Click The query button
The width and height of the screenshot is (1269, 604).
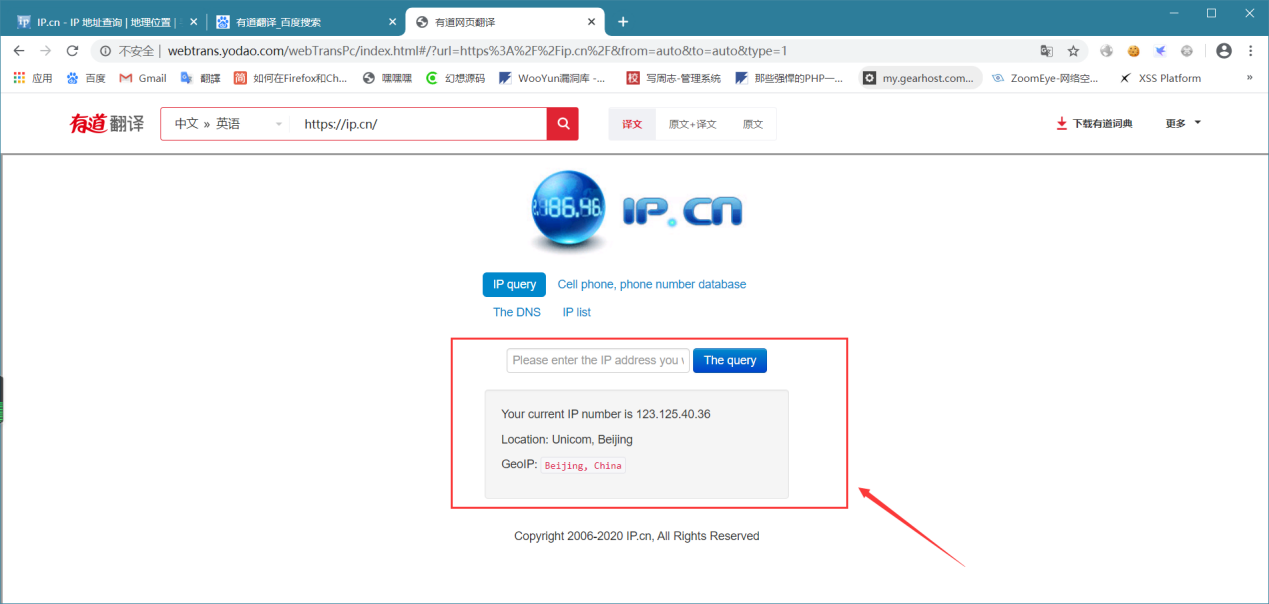click(730, 360)
